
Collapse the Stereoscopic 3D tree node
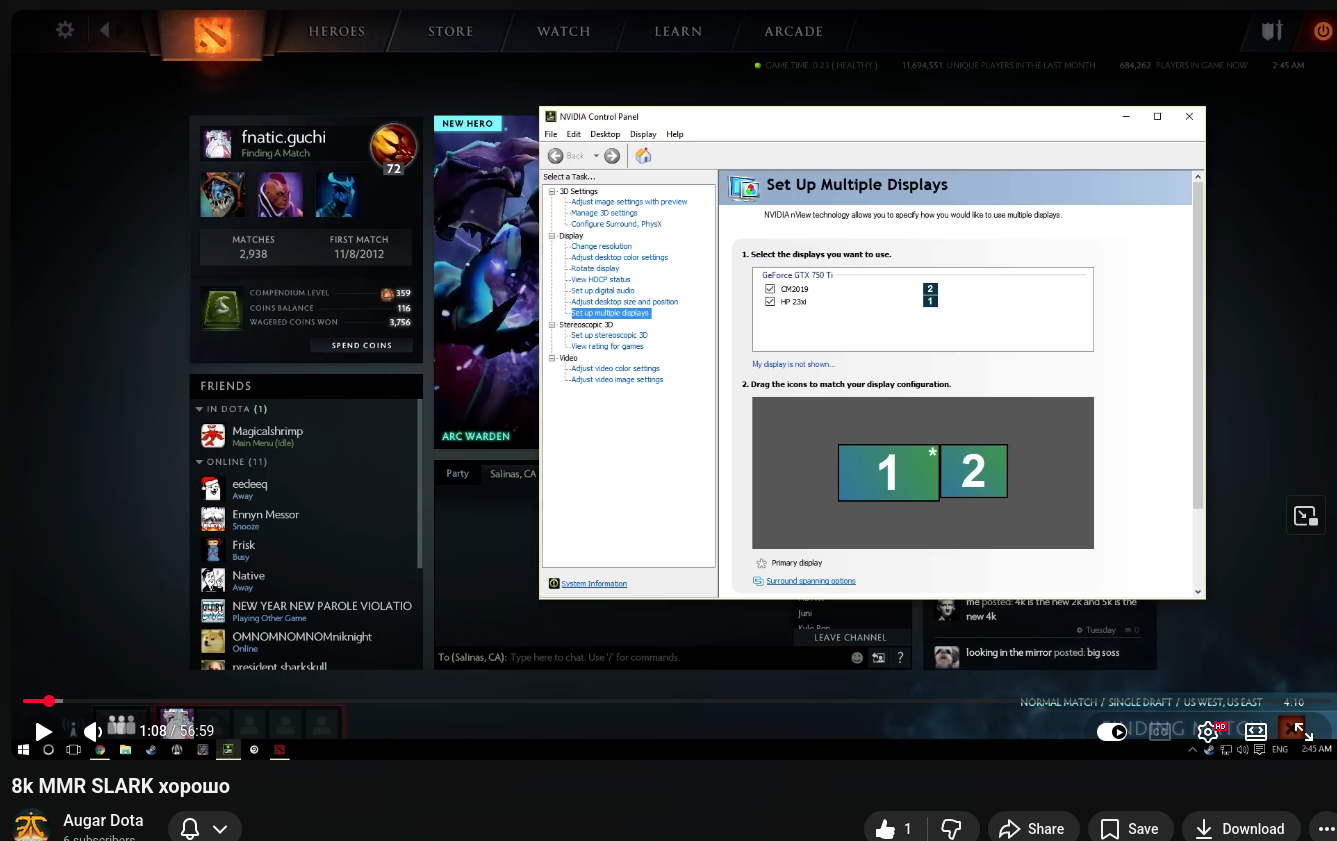[551, 325]
